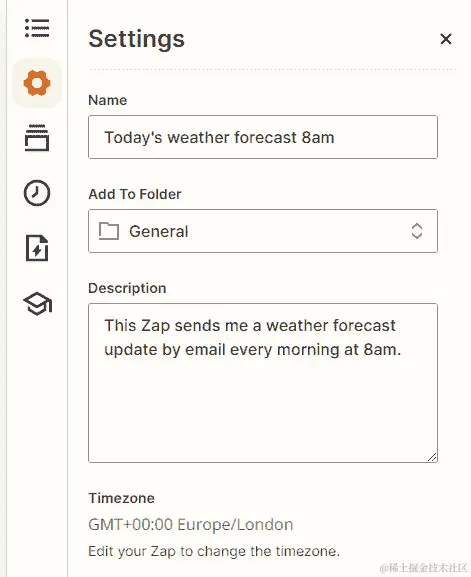Close the Settings panel with the X
This screenshot has width=471, height=577.
coord(446,39)
